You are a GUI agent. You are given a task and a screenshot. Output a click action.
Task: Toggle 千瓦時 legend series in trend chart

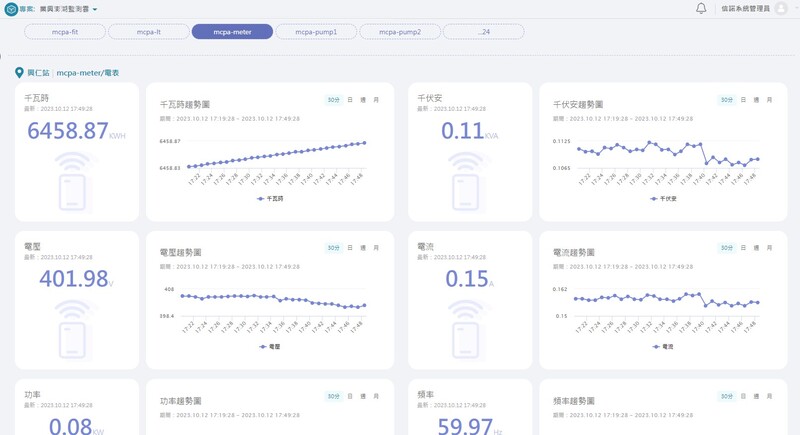(269, 199)
